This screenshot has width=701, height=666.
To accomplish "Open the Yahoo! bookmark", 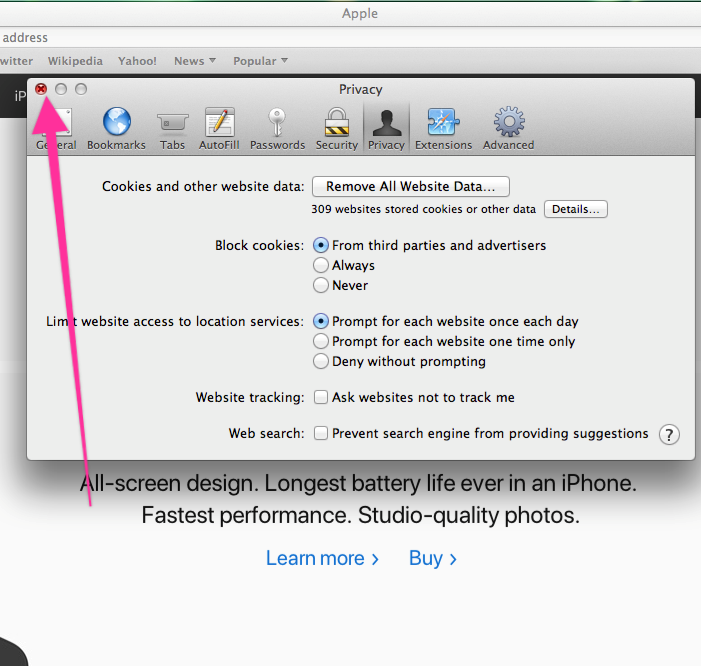I will (137, 61).
